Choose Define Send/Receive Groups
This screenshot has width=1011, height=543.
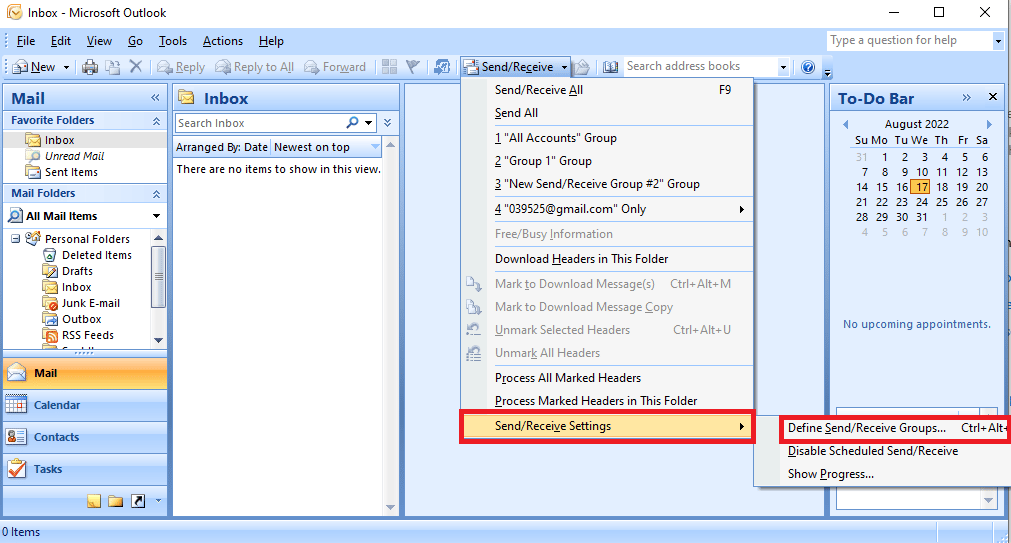point(896,428)
